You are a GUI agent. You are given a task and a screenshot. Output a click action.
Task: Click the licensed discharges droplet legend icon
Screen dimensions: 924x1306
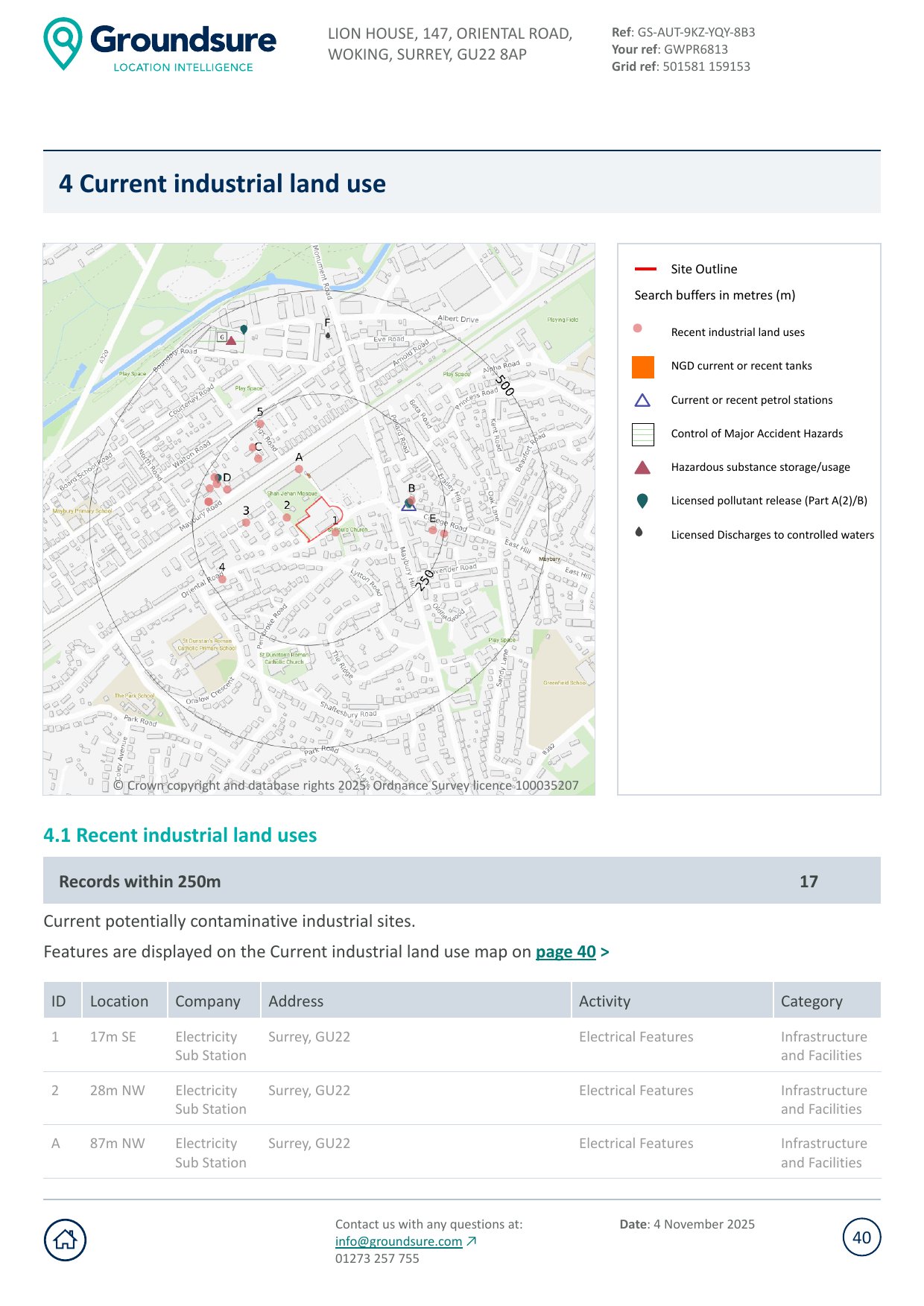(x=639, y=533)
